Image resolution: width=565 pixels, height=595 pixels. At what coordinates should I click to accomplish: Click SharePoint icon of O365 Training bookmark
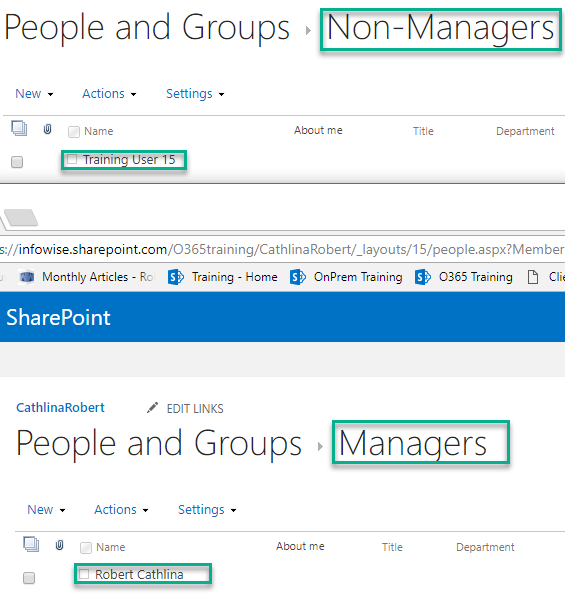coord(423,277)
